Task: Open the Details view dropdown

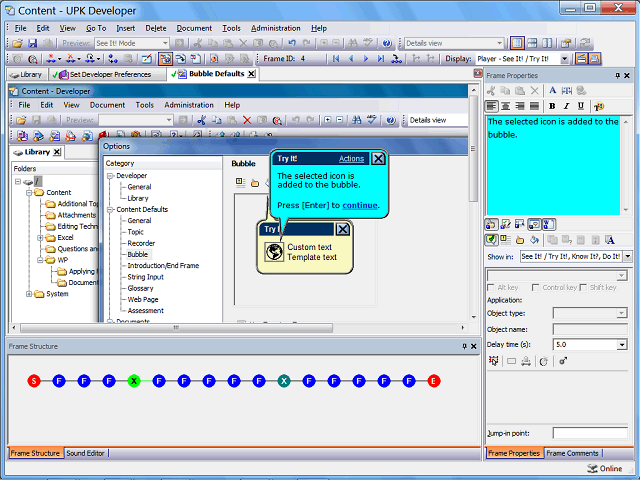Action: 500,43
